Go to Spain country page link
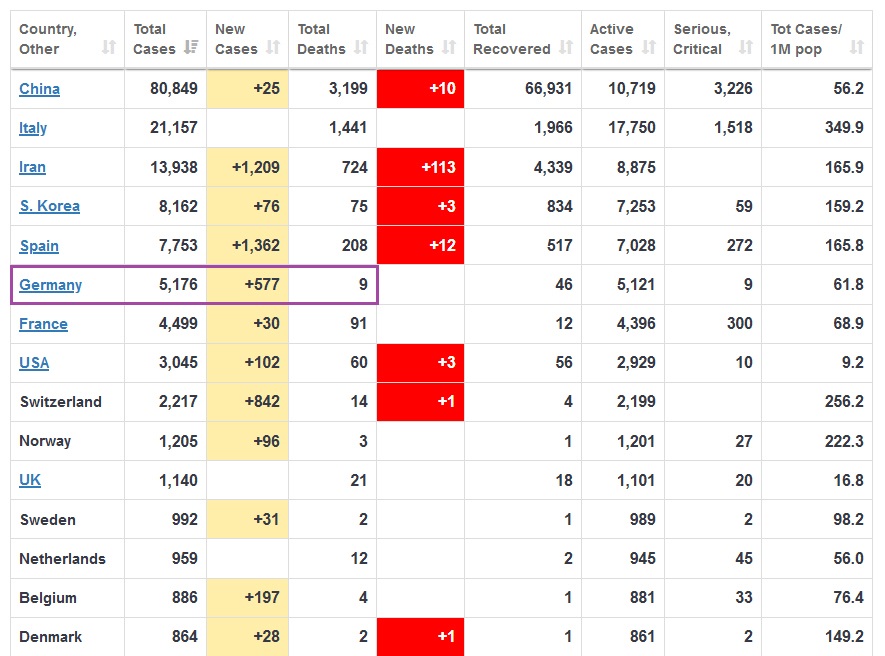 [x=39, y=246]
